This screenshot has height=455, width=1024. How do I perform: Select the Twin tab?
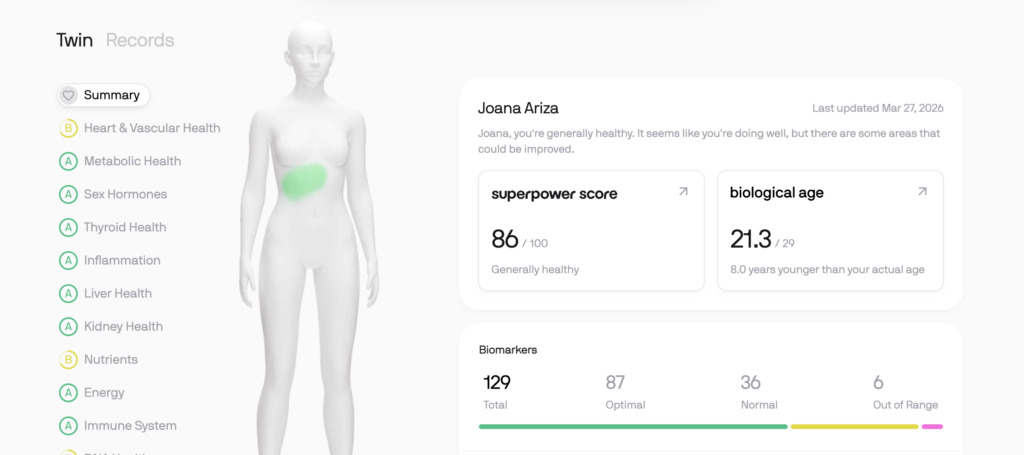(x=74, y=40)
